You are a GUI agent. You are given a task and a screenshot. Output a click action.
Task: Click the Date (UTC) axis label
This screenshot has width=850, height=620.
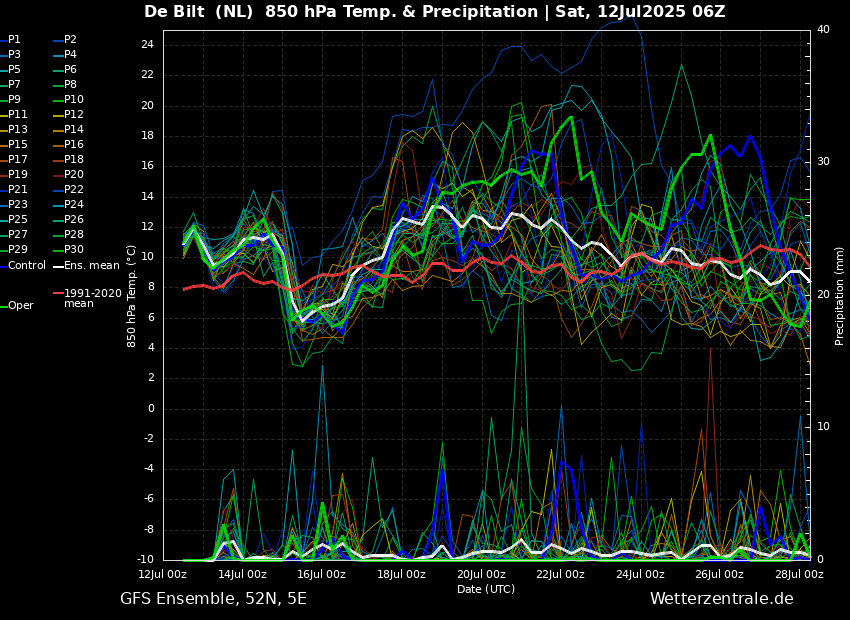click(x=486, y=590)
